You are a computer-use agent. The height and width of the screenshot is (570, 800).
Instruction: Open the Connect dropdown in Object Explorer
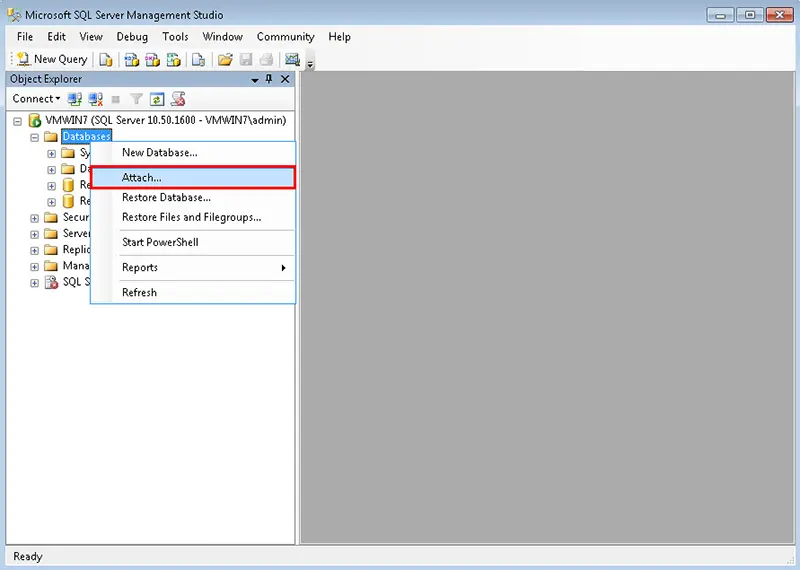click(x=36, y=98)
